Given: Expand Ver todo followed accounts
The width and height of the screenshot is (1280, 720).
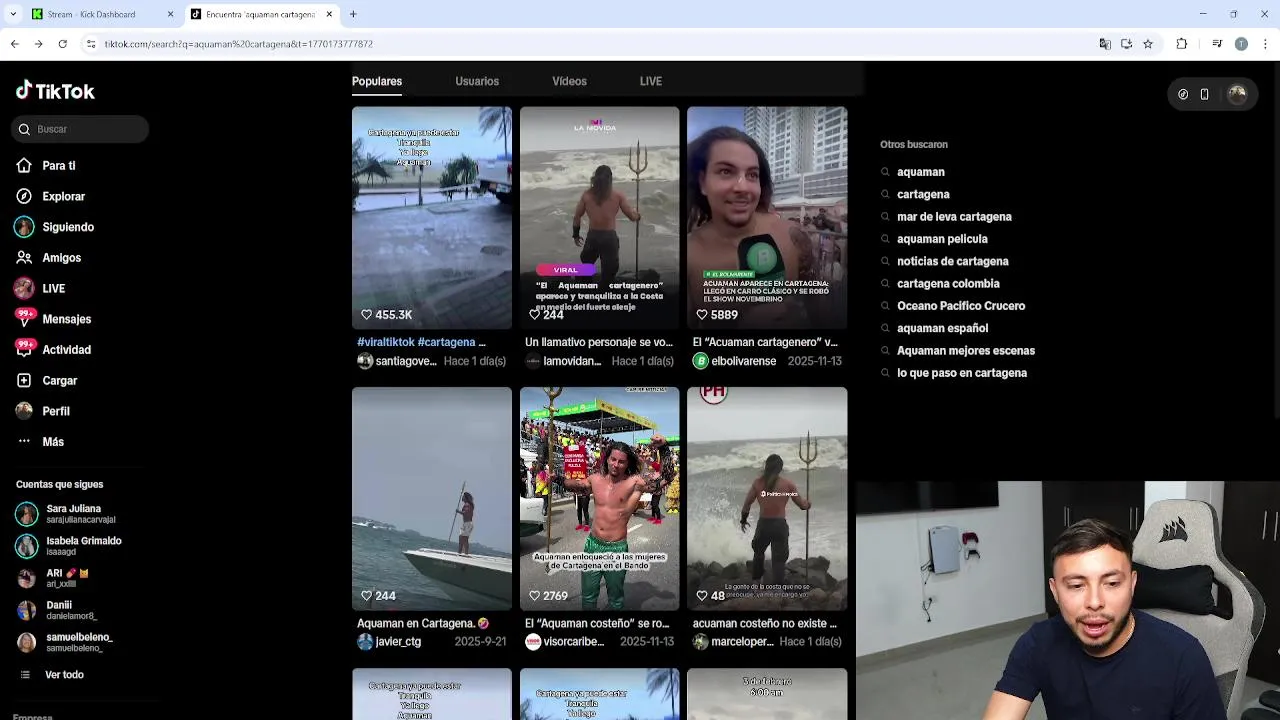Looking at the screenshot, I should pos(53,675).
